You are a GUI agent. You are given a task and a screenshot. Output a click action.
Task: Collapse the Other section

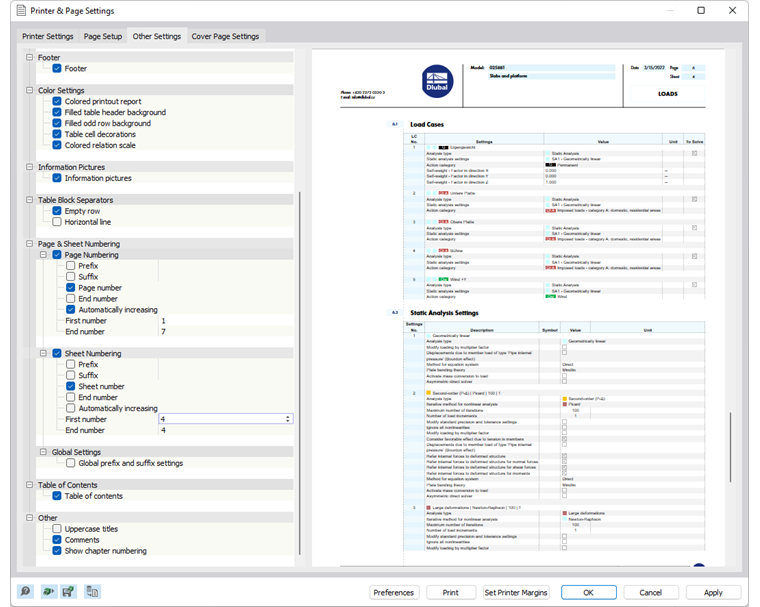tap(30, 518)
